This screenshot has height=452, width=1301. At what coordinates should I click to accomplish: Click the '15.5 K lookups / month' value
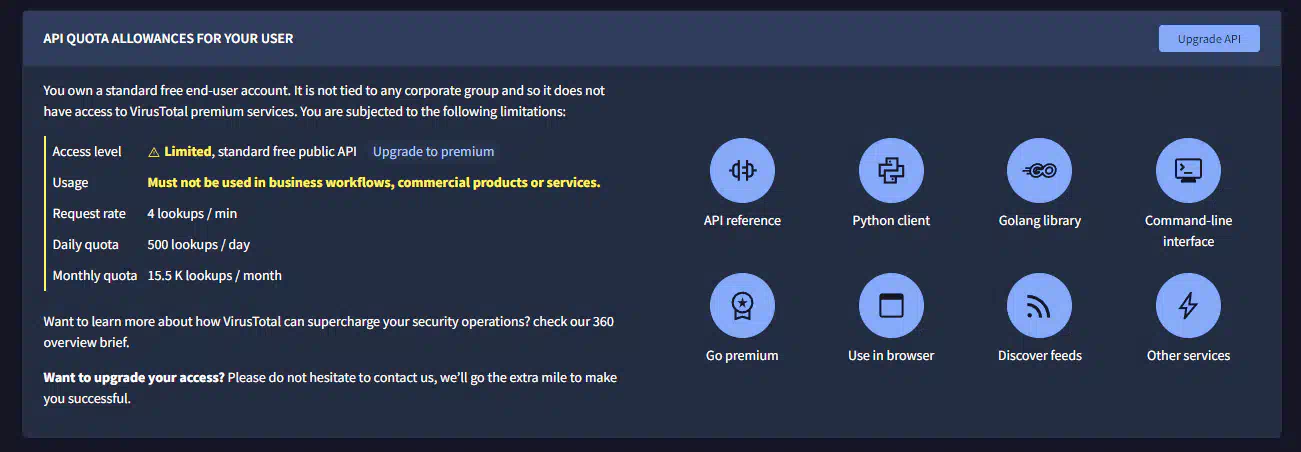(x=215, y=276)
